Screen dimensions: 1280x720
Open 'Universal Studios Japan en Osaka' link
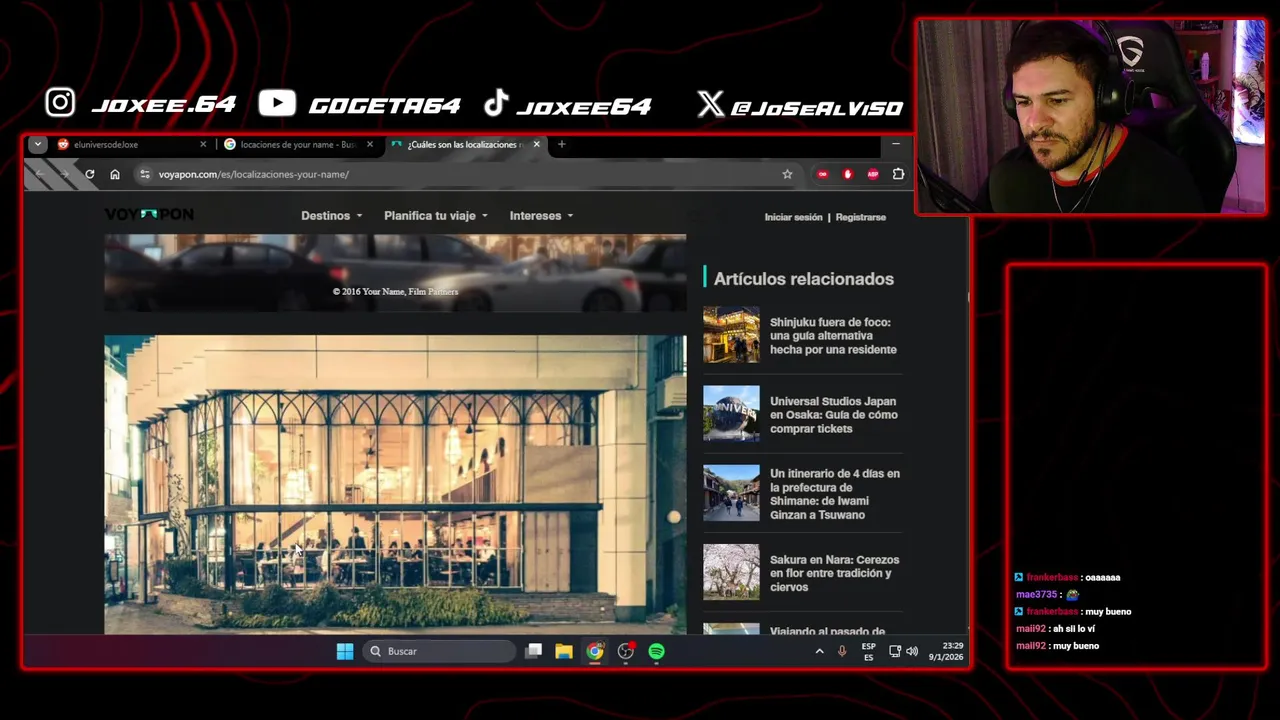pos(834,415)
